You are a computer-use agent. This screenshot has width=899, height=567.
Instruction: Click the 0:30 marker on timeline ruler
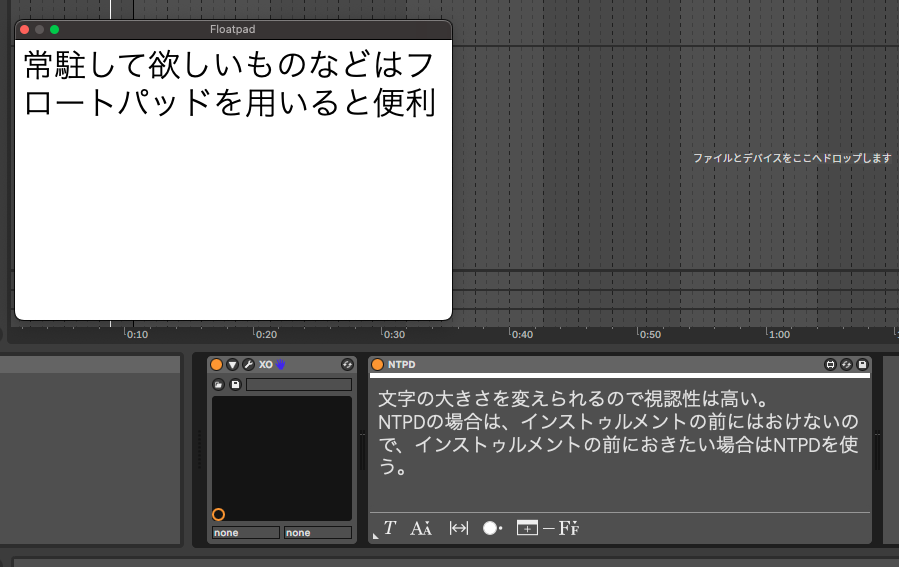395,335
